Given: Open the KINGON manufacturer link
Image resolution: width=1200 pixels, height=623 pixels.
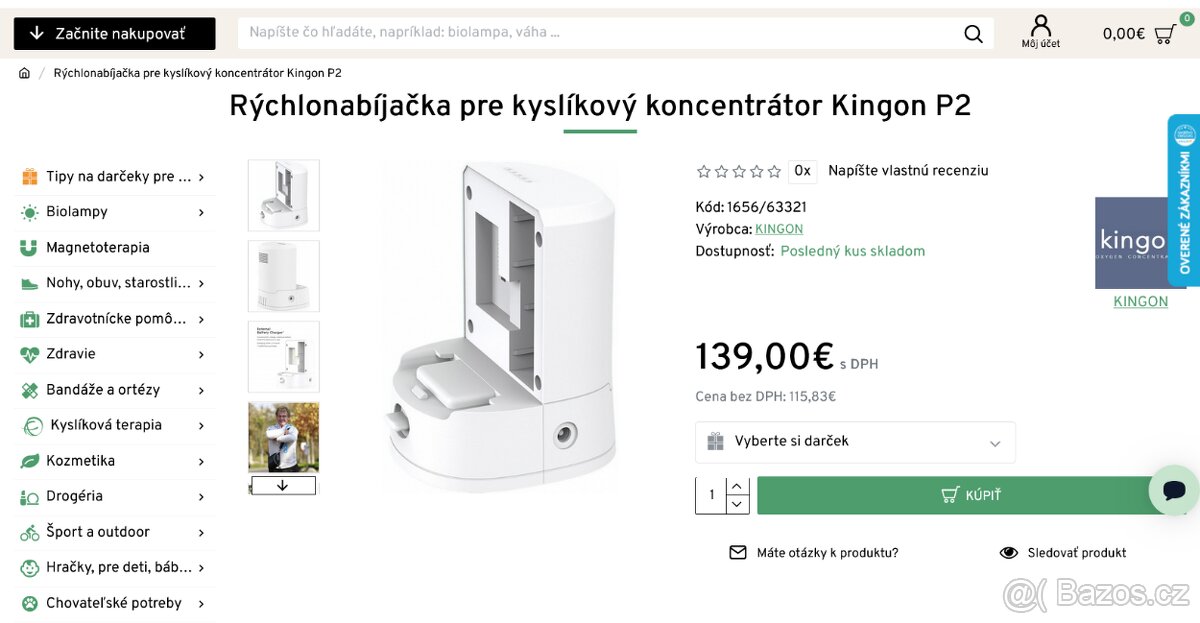Looking at the screenshot, I should coord(779,228).
